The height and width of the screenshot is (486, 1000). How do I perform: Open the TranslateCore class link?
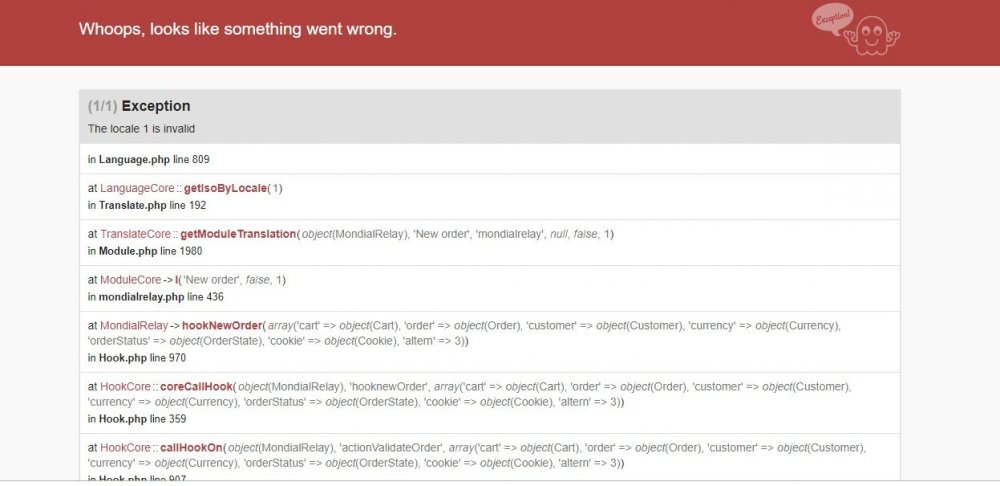coord(138,234)
